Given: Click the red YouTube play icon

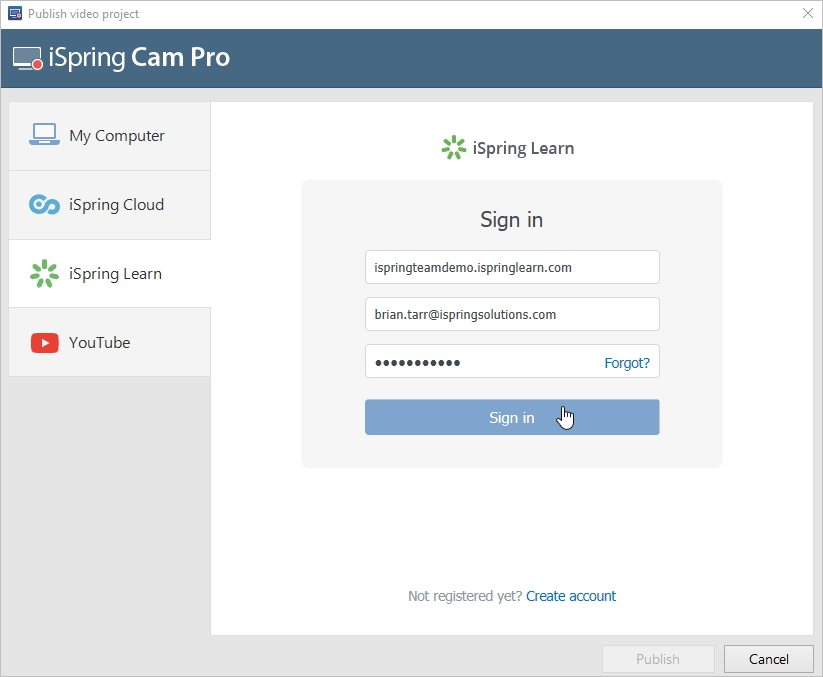Looking at the screenshot, I should coord(44,343).
